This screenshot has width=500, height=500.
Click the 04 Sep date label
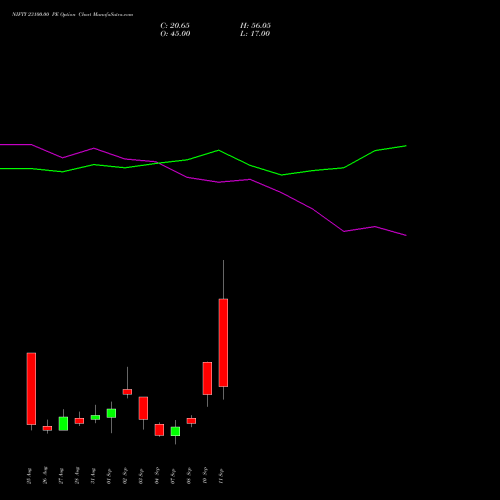pyautogui.click(x=157, y=476)
